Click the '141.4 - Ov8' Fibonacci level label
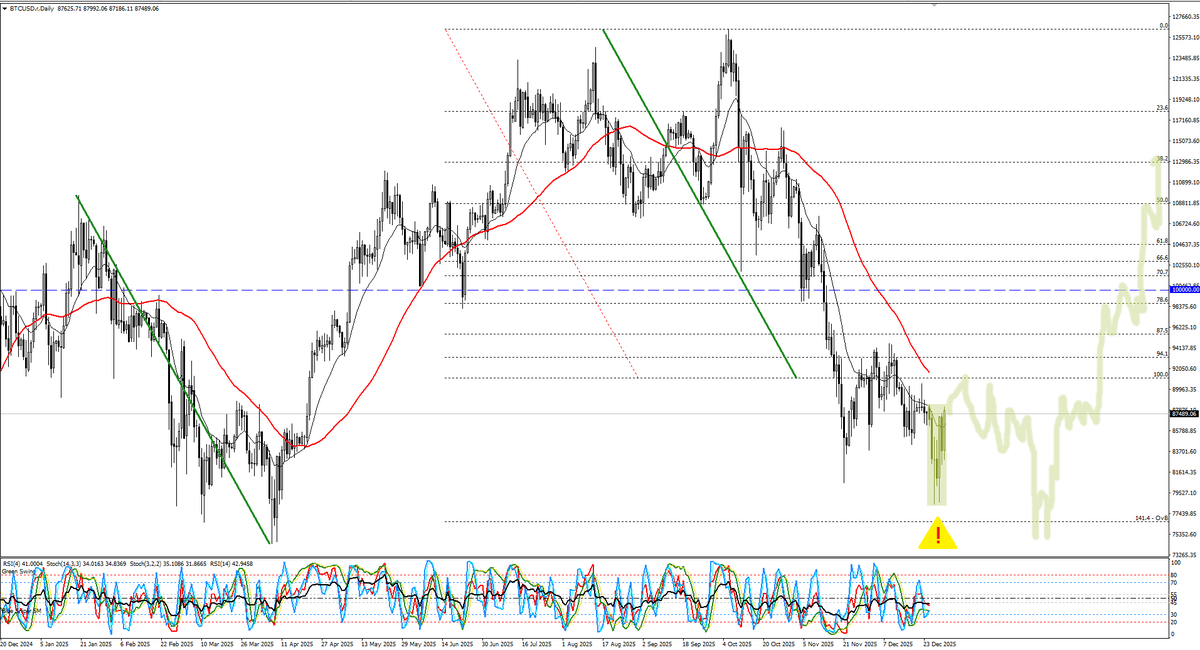1200x650 pixels. tap(1151, 518)
